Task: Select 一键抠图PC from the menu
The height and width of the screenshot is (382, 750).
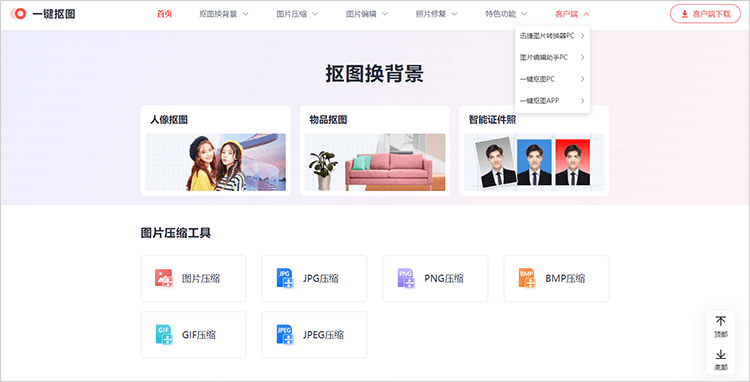Action: pos(552,79)
